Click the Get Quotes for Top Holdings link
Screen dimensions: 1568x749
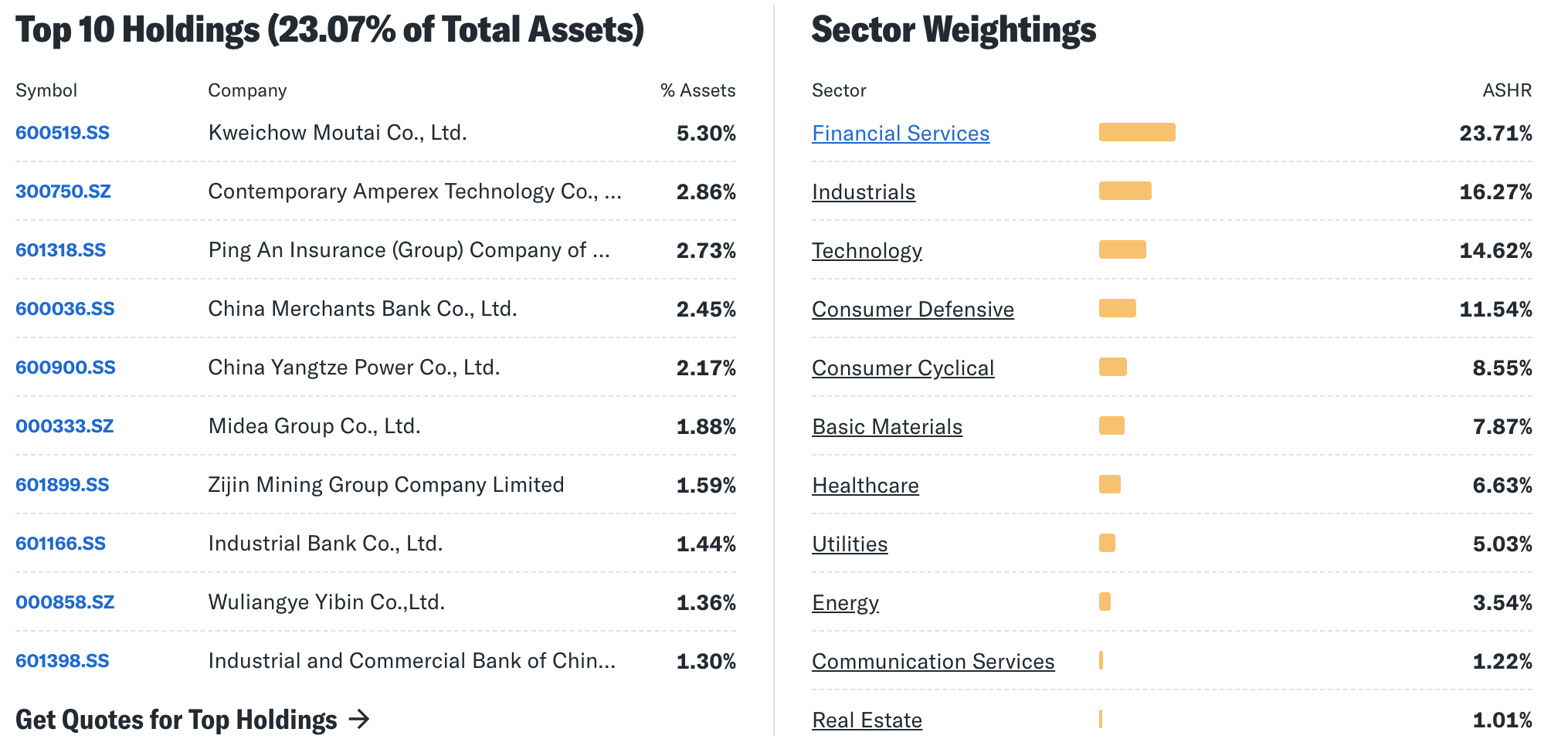coord(176,720)
